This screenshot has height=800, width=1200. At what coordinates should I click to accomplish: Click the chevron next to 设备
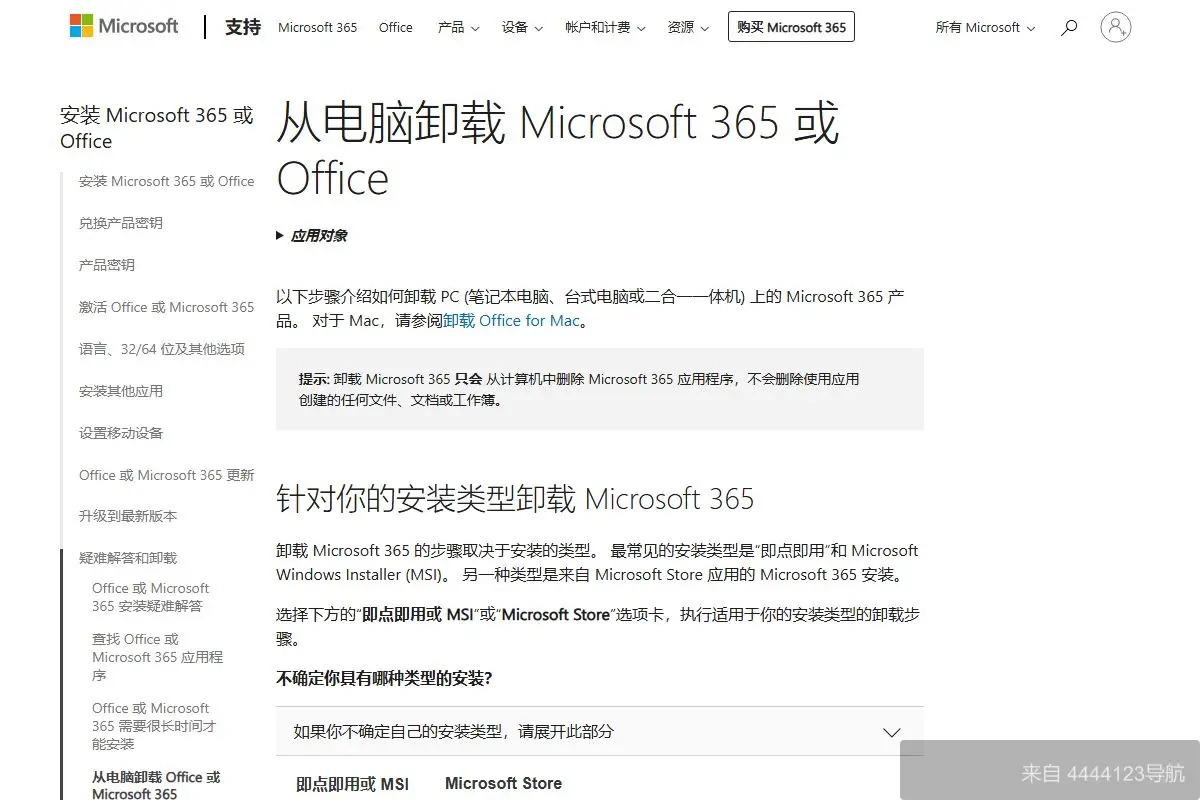point(538,29)
